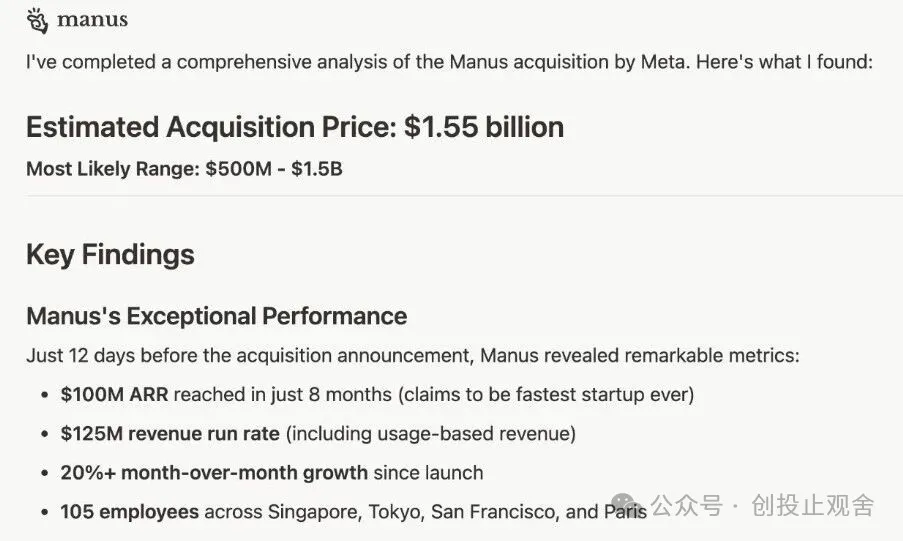The image size is (903, 541).
Task: Click the Manus hand logo icon
Action: coord(37,19)
